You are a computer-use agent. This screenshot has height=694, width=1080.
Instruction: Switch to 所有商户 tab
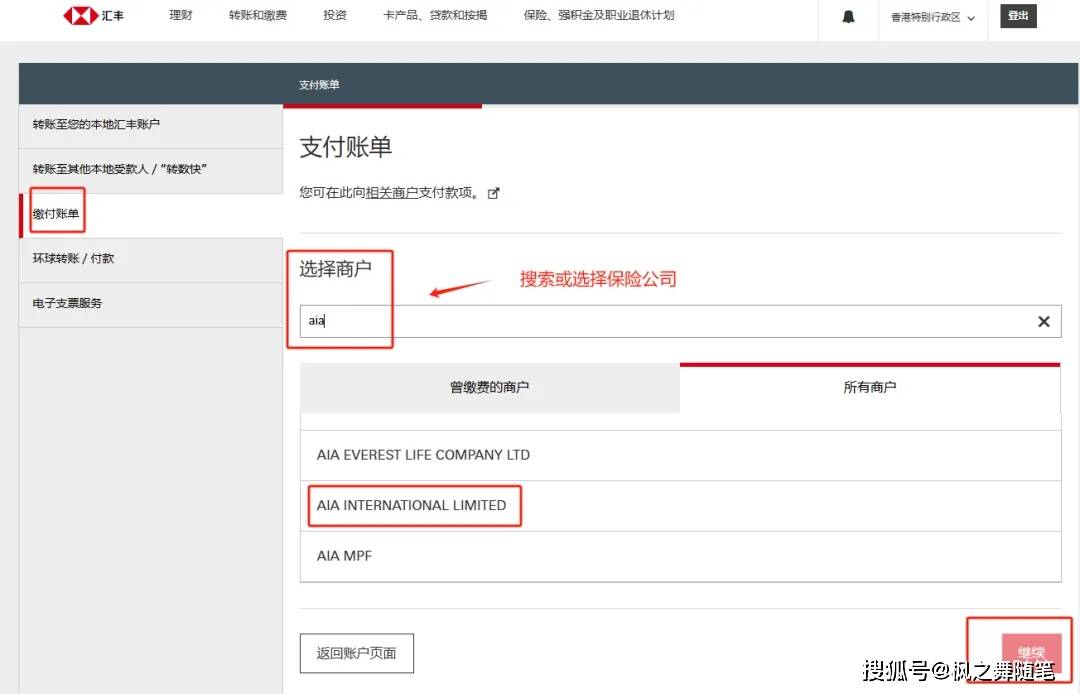coord(870,388)
